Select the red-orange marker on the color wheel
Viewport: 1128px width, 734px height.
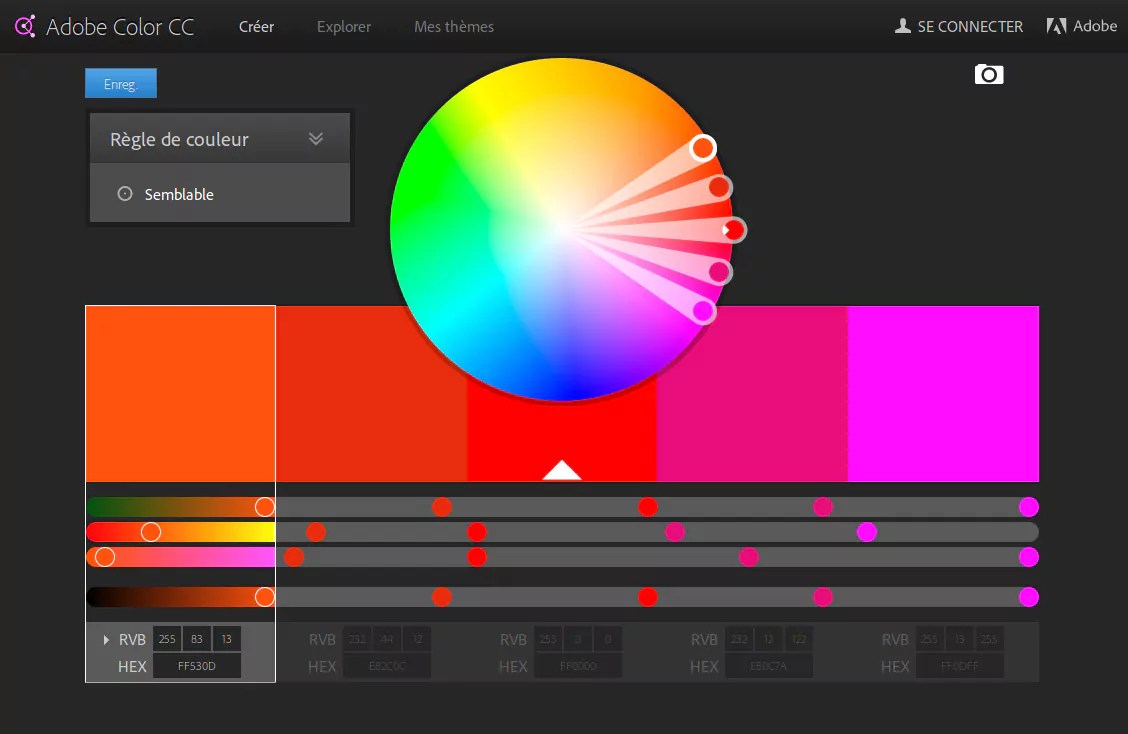719,187
